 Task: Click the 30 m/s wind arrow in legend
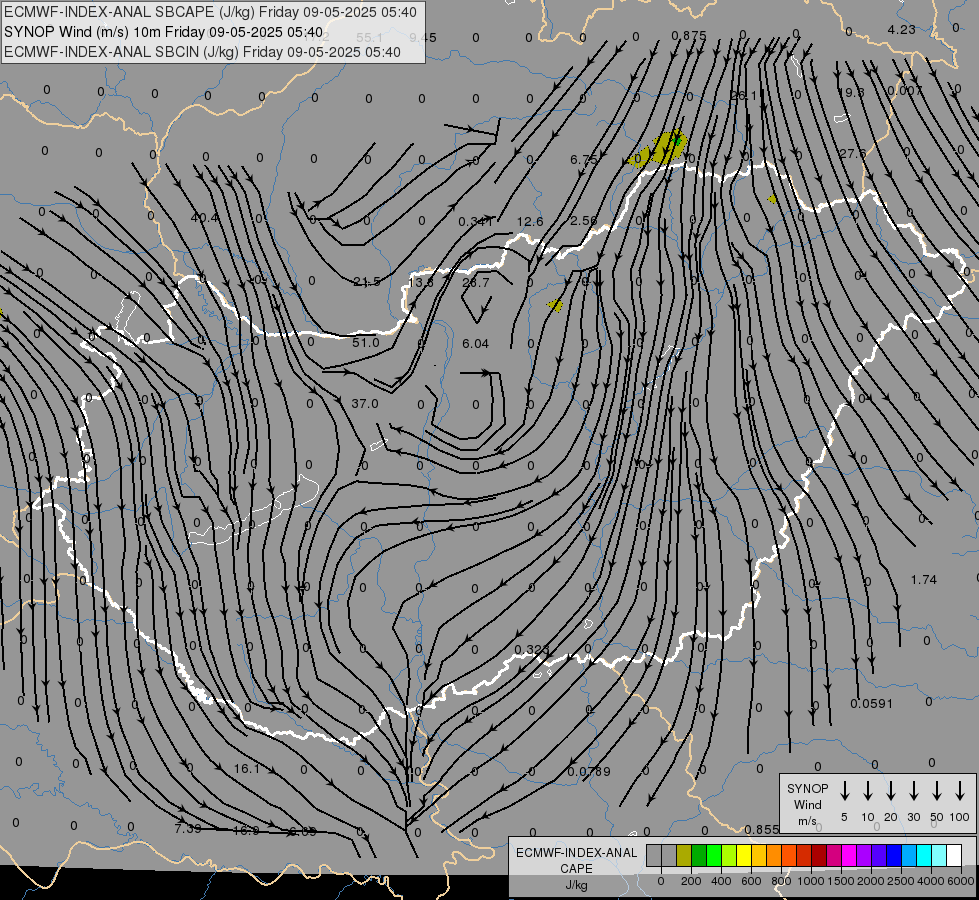[x=913, y=791]
